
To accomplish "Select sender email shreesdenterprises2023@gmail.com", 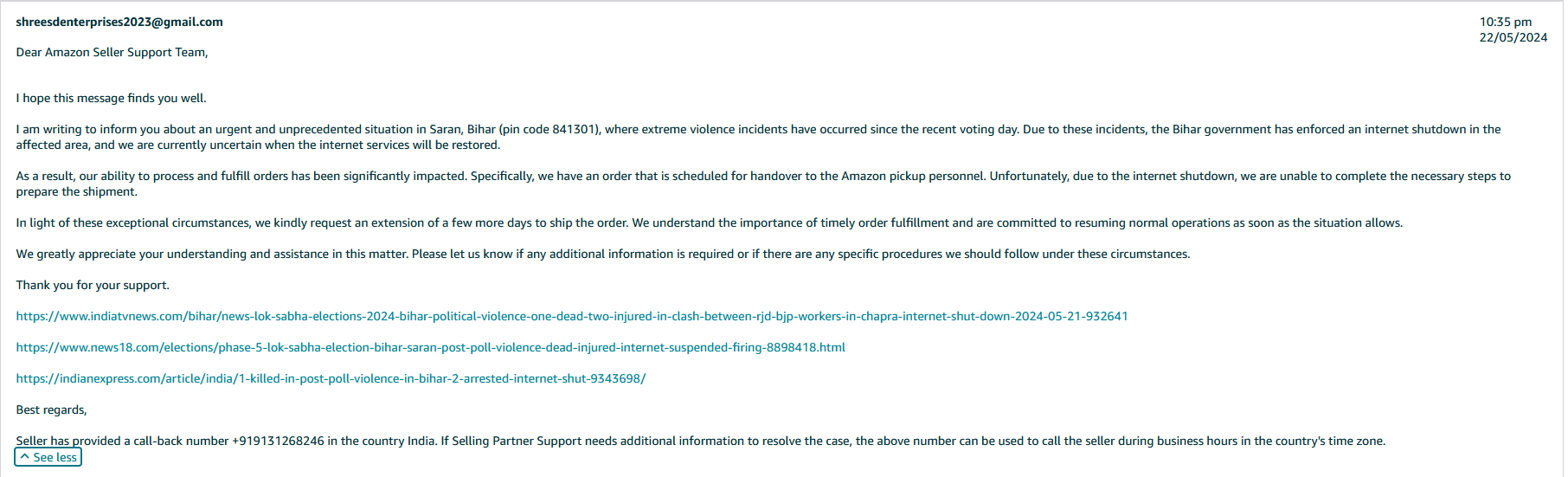I will [x=119, y=22].
